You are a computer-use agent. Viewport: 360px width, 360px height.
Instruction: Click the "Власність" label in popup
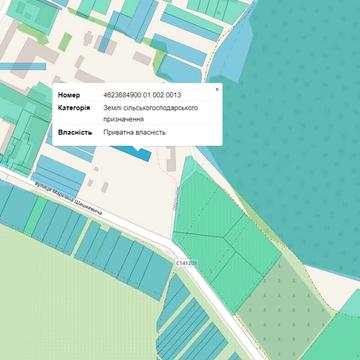75,133
